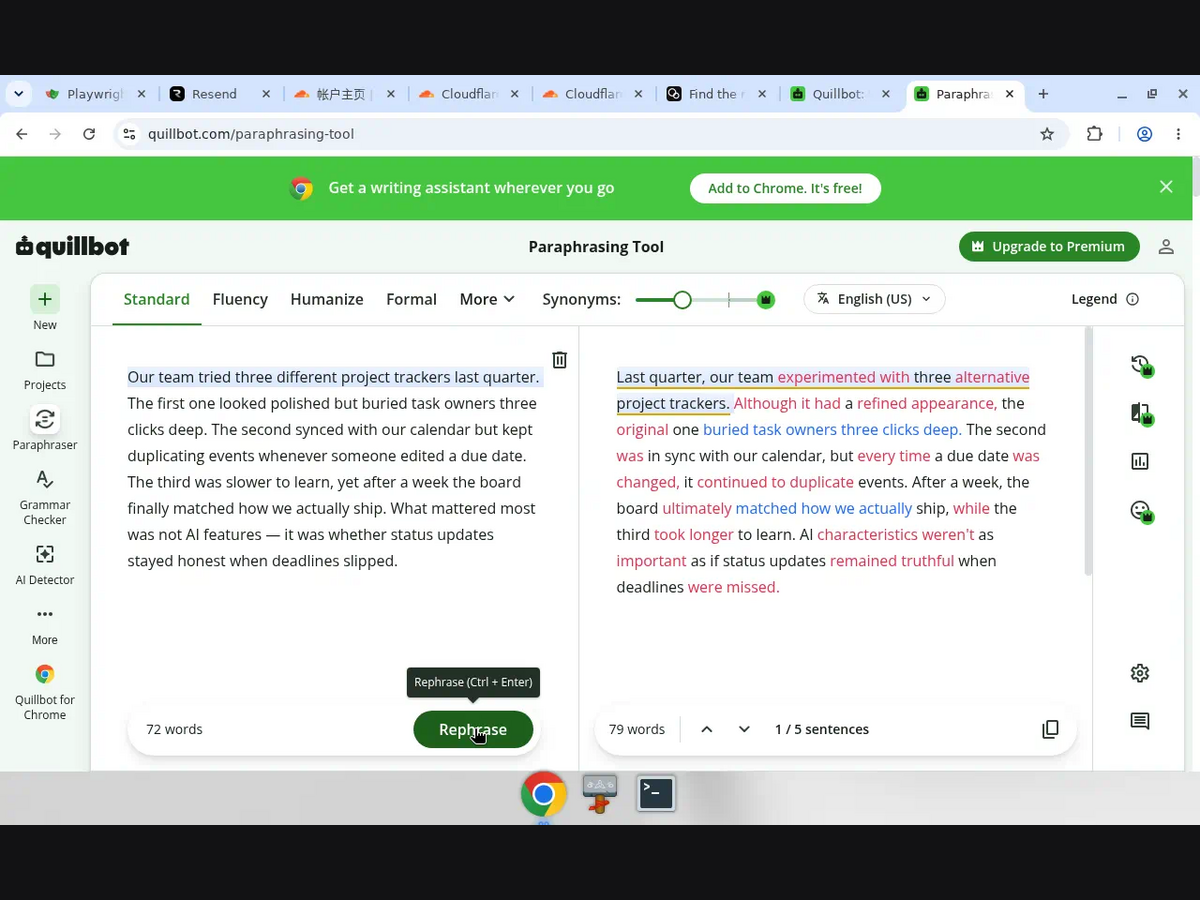1200x900 pixels.
Task: Click Upgrade to Premium button
Action: (x=1049, y=247)
